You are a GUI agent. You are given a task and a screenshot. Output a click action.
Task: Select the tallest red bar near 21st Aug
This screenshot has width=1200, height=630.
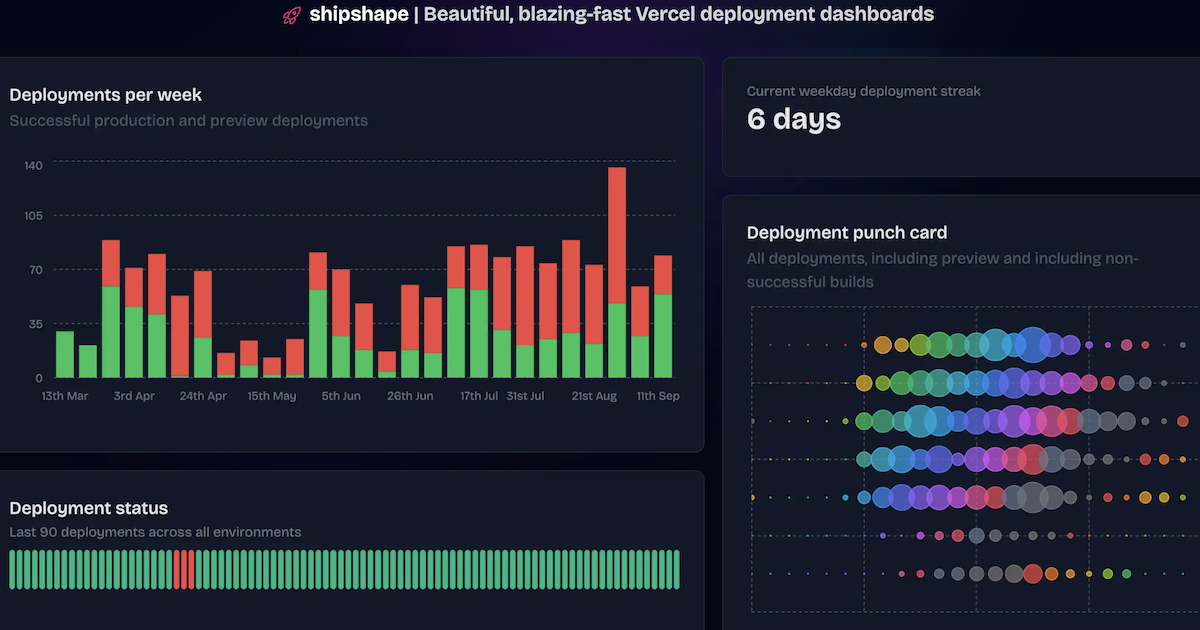point(620,230)
